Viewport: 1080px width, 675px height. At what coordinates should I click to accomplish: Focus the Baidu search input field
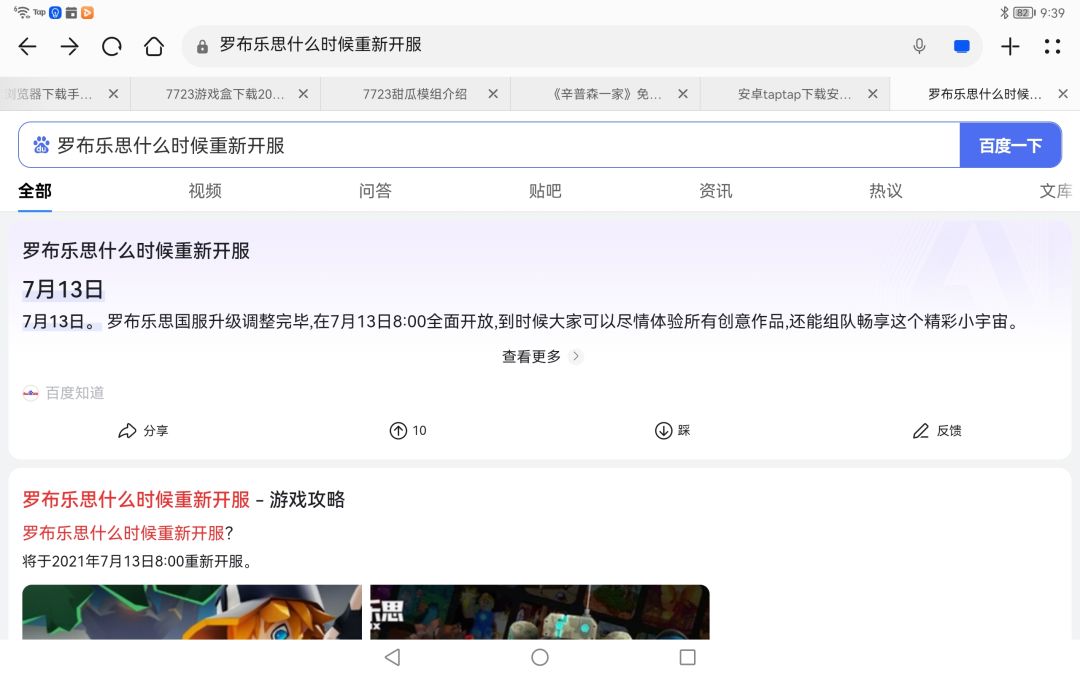coord(489,145)
